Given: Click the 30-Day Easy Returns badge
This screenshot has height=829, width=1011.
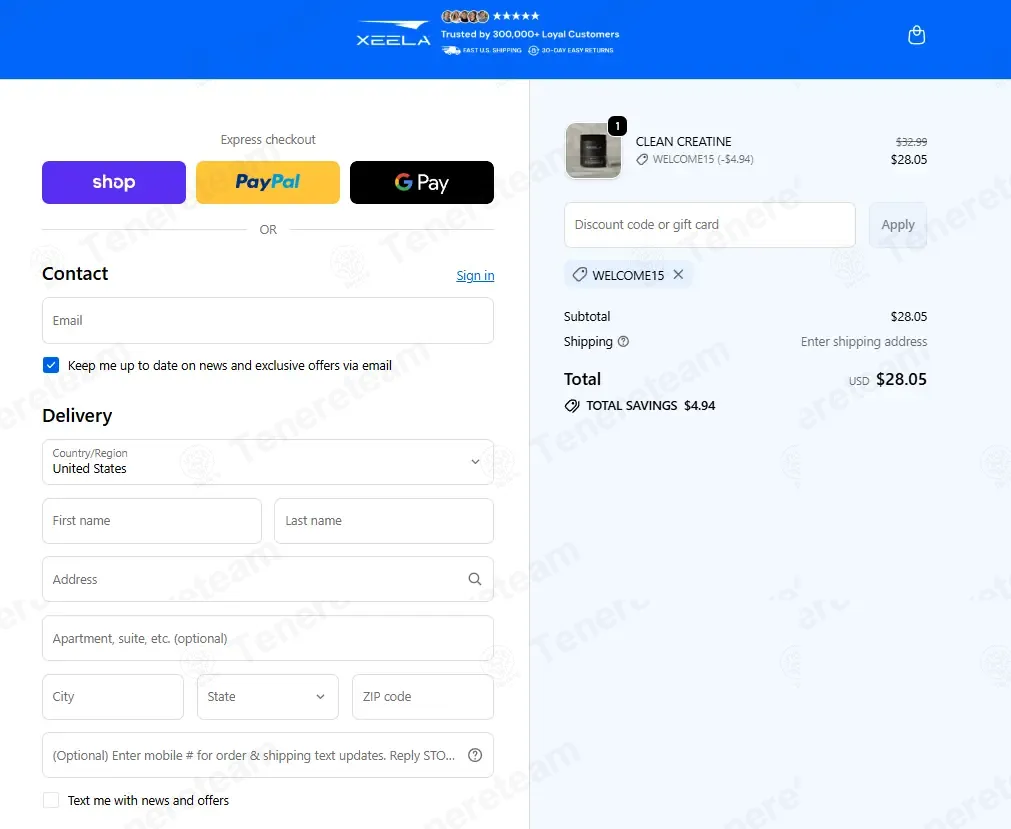Looking at the screenshot, I should [571, 50].
